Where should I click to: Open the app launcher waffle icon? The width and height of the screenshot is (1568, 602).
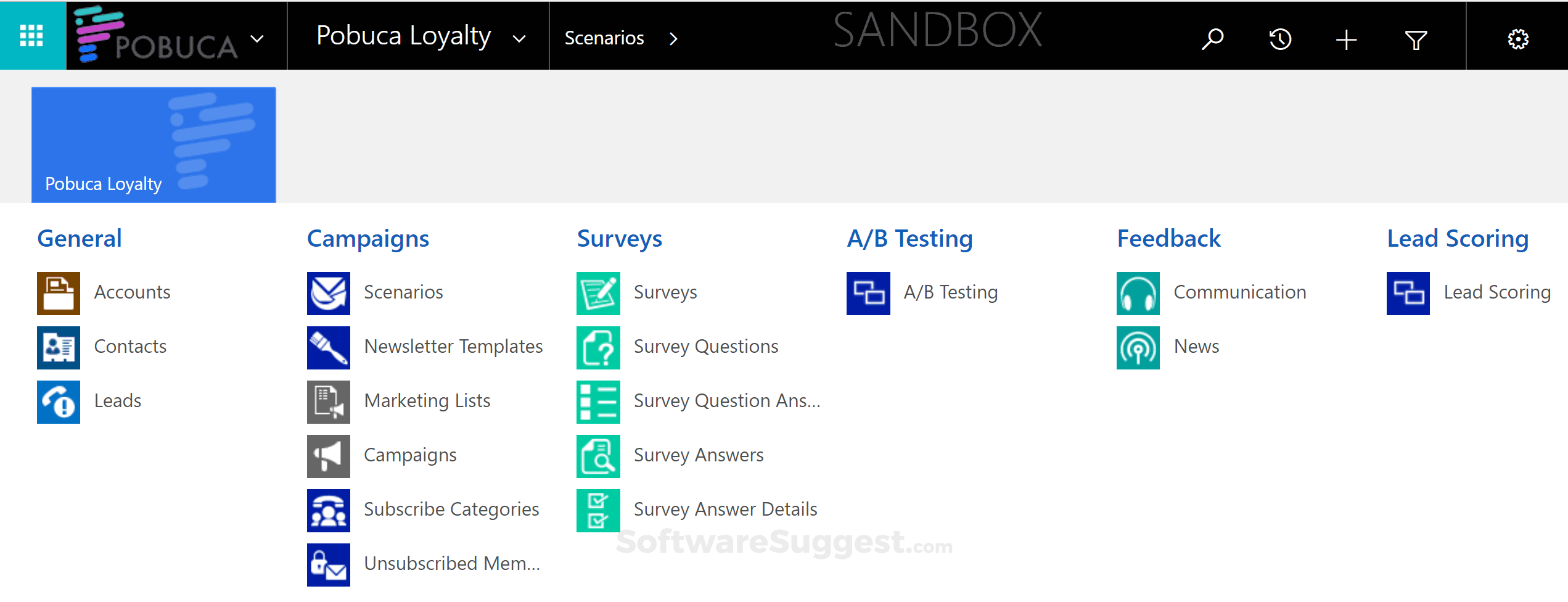[x=32, y=36]
